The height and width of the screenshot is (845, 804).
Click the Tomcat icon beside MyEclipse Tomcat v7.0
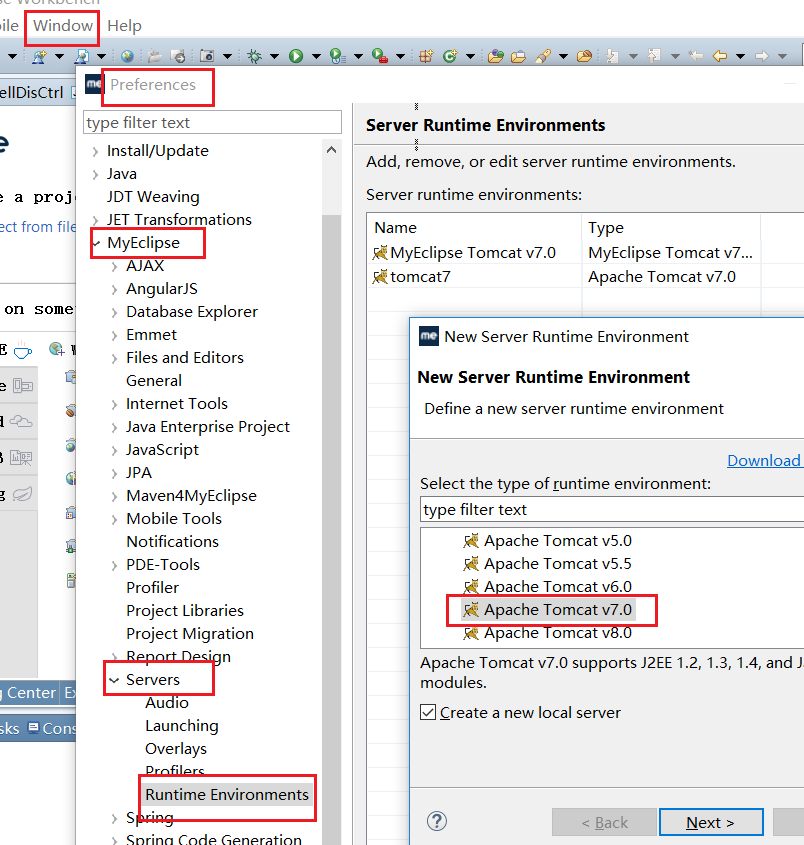(x=380, y=252)
